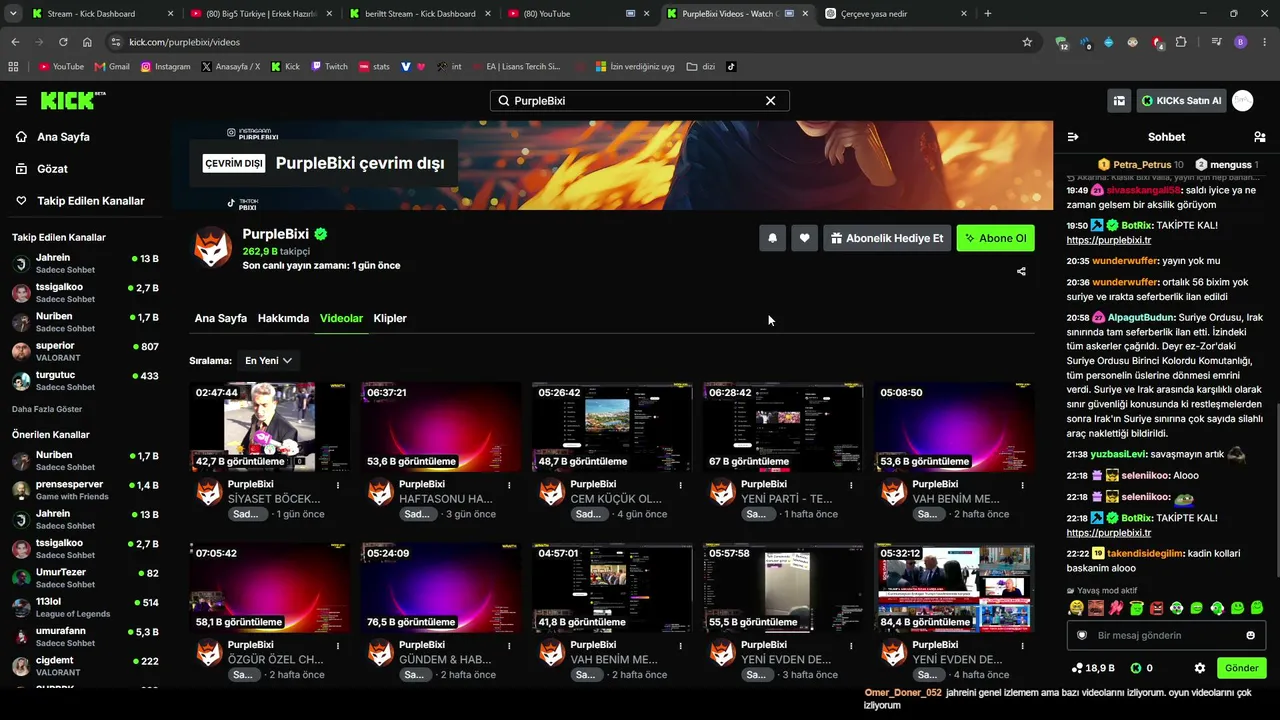Reload the current page
Viewport: 1280px width, 720px height.
(63, 42)
